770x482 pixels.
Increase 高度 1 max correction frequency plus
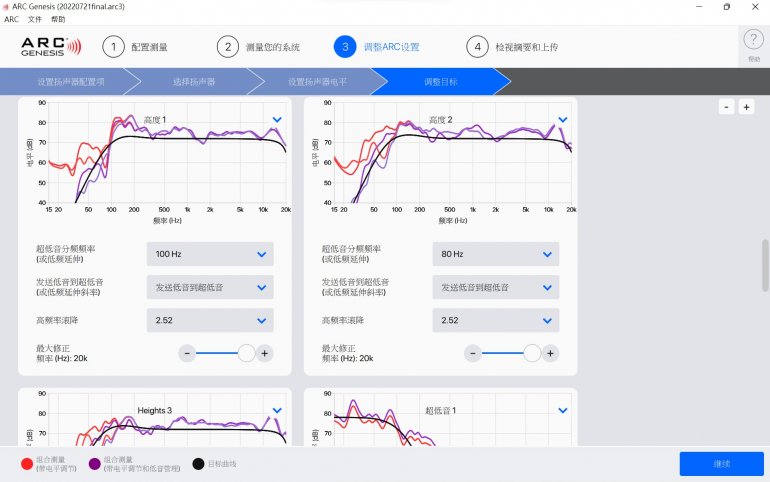pos(264,353)
